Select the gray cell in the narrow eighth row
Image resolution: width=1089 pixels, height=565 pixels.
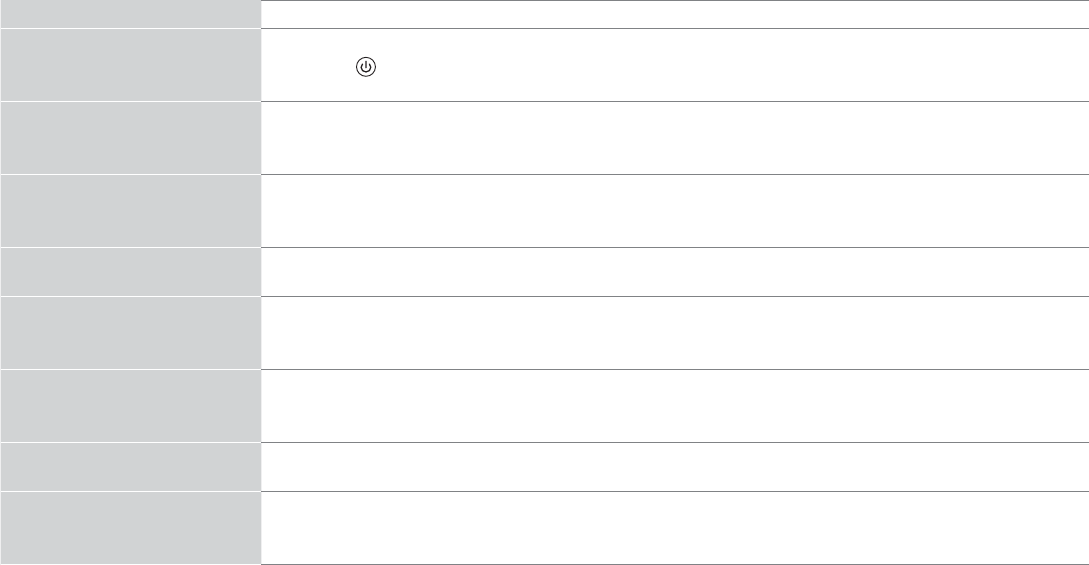pyautogui.click(x=130, y=467)
